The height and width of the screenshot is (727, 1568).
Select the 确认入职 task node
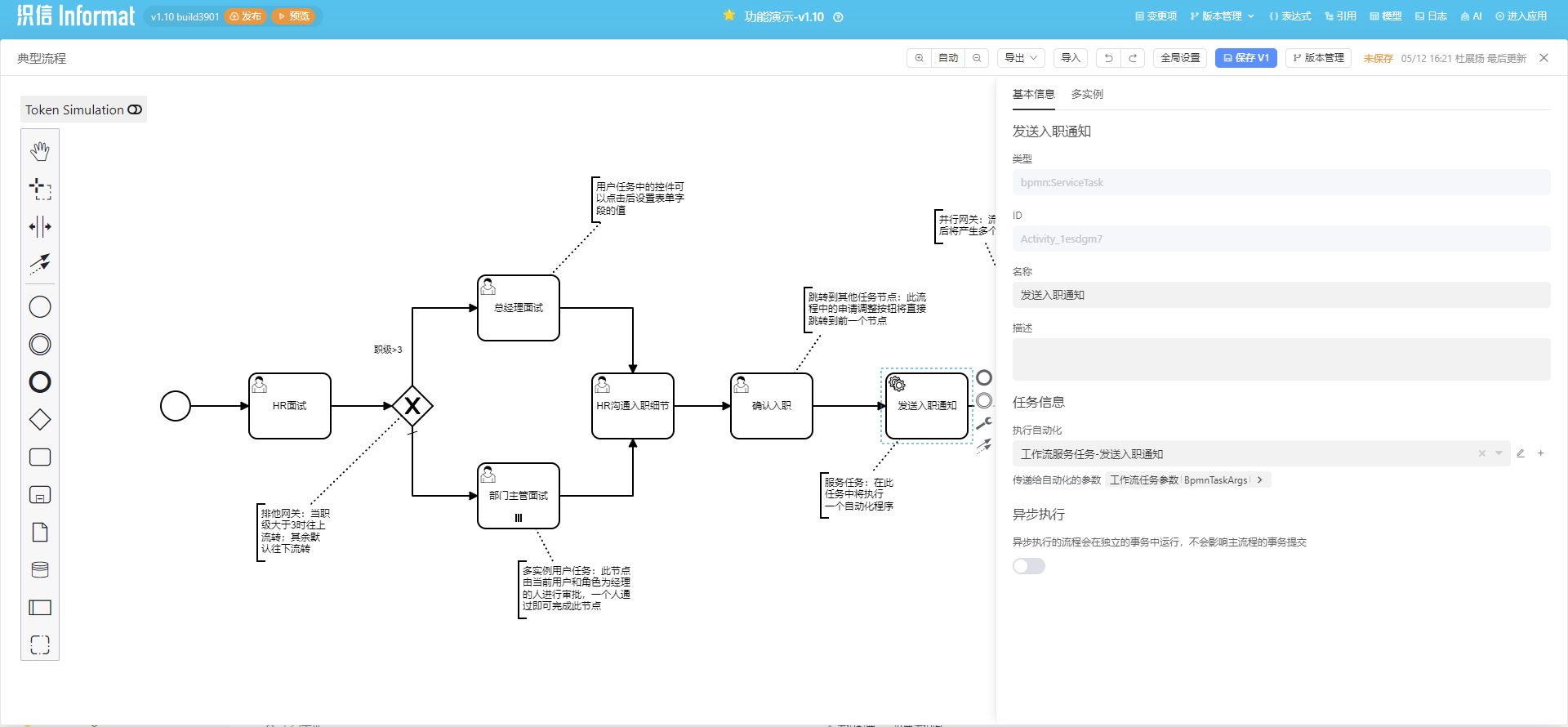tap(772, 406)
